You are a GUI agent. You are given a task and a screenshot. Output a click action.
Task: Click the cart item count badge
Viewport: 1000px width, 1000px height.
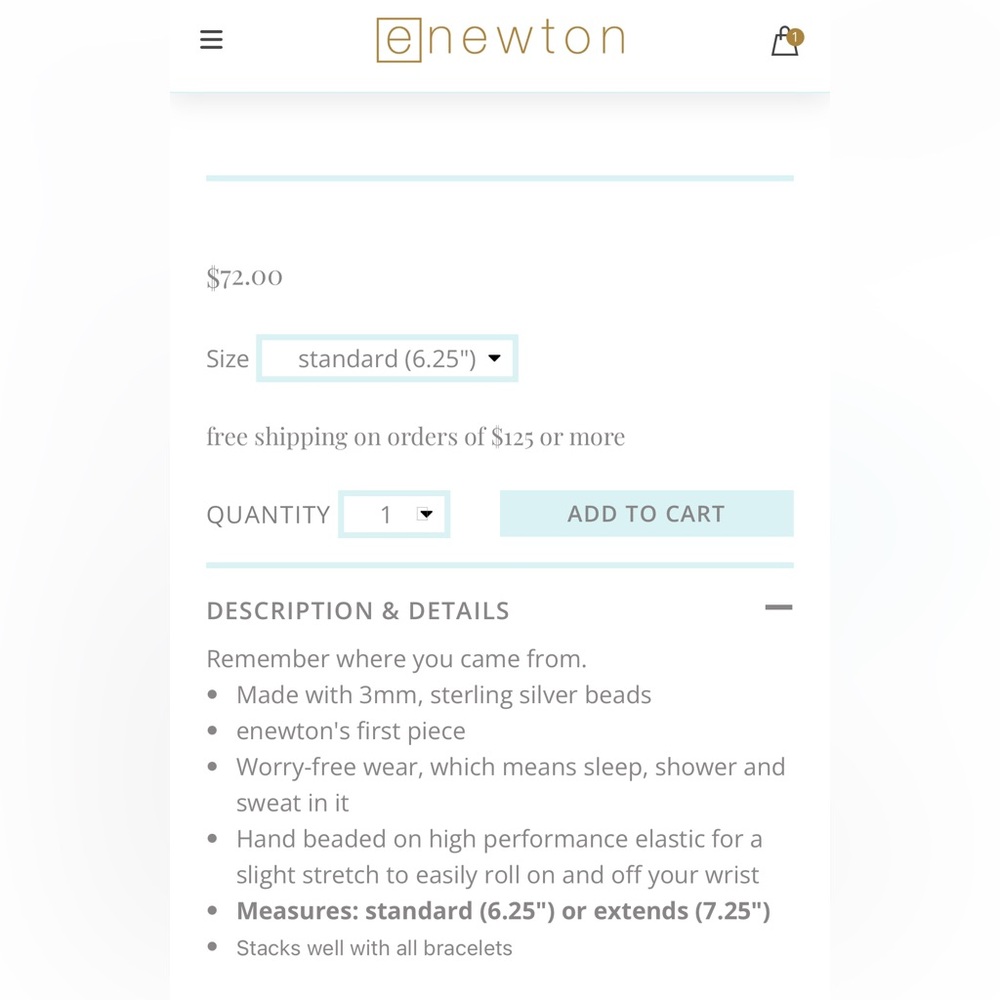click(795, 37)
